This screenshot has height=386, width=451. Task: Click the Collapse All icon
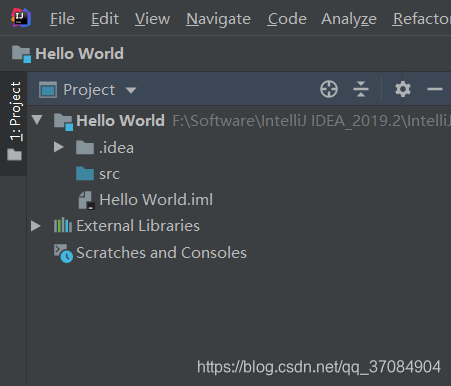click(361, 89)
